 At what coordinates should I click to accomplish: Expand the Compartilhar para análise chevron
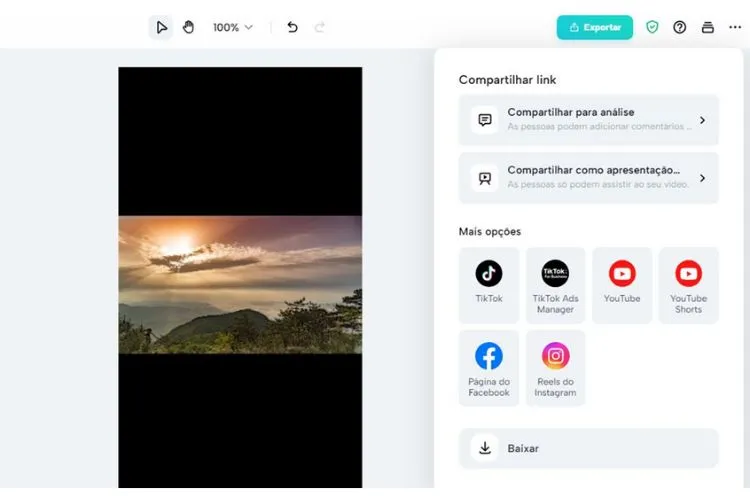pyautogui.click(x=702, y=120)
